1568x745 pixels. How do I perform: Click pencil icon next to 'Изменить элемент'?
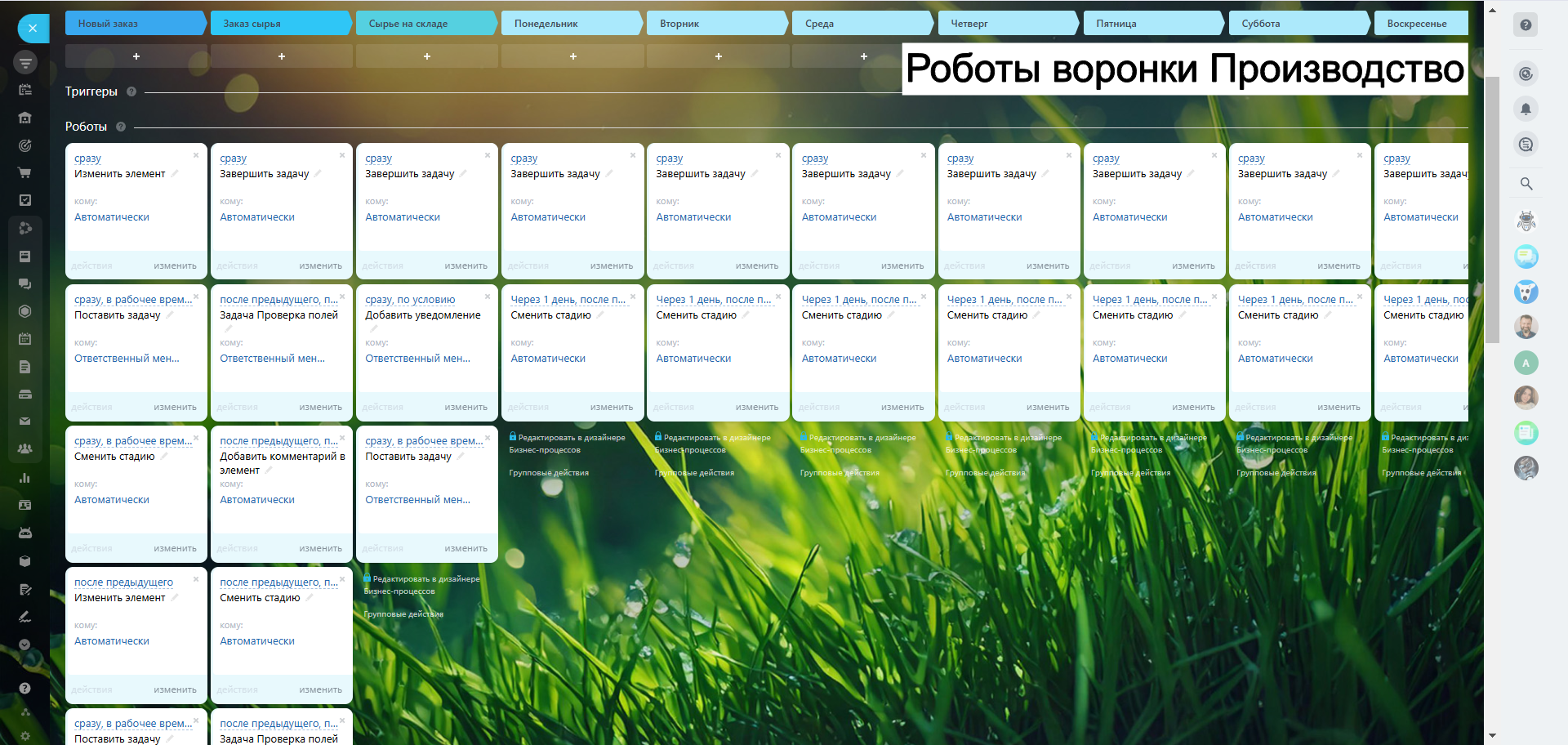[x=175, y=174]
